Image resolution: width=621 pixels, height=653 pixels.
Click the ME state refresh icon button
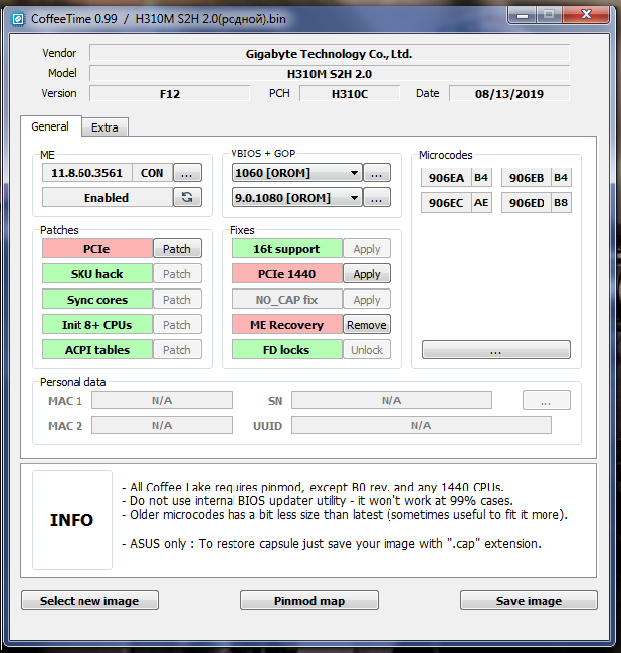pos(187,197)
